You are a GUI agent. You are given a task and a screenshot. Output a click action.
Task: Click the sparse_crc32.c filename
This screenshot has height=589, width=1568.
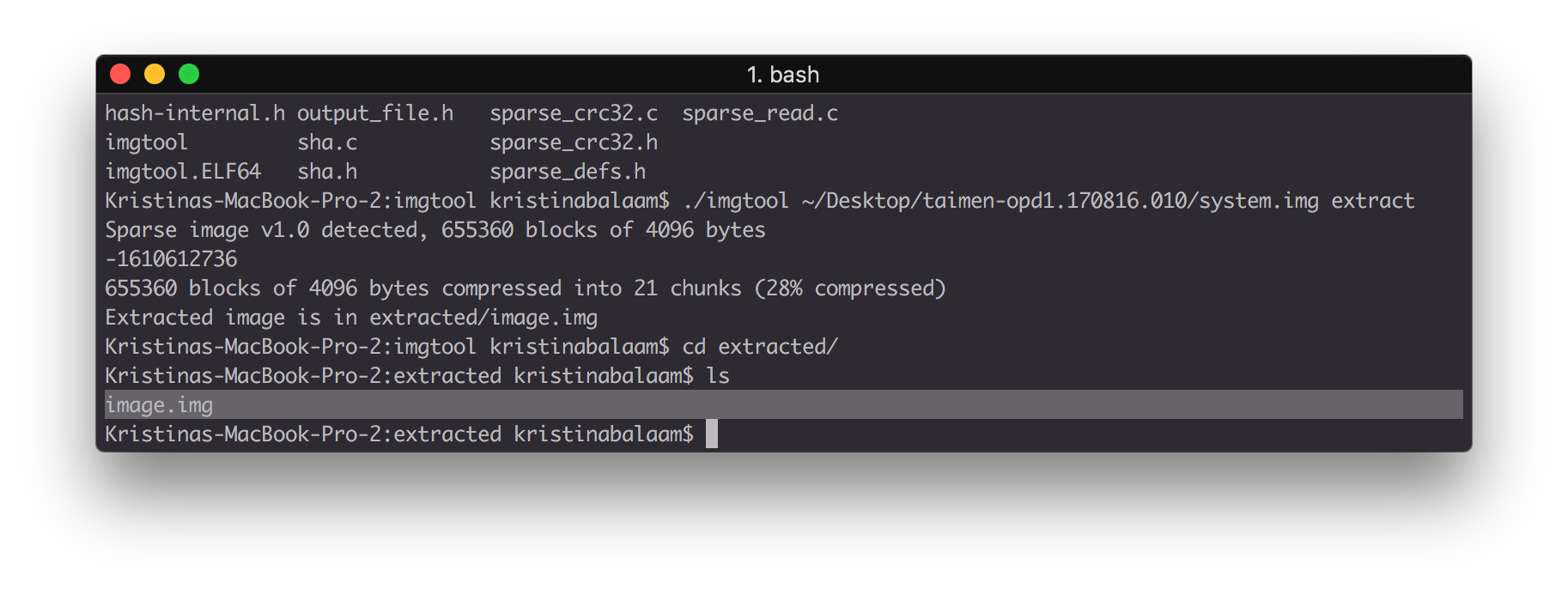tap(574, 113)
